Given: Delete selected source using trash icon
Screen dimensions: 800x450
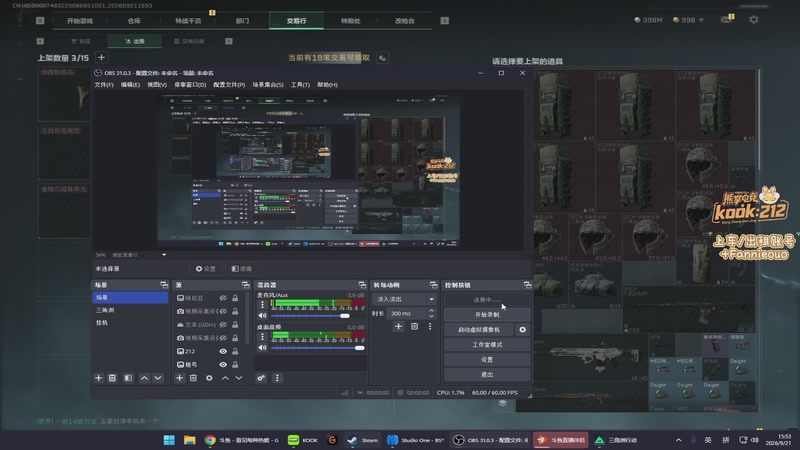Looking at the screenshot, I should tap(193, 378).
